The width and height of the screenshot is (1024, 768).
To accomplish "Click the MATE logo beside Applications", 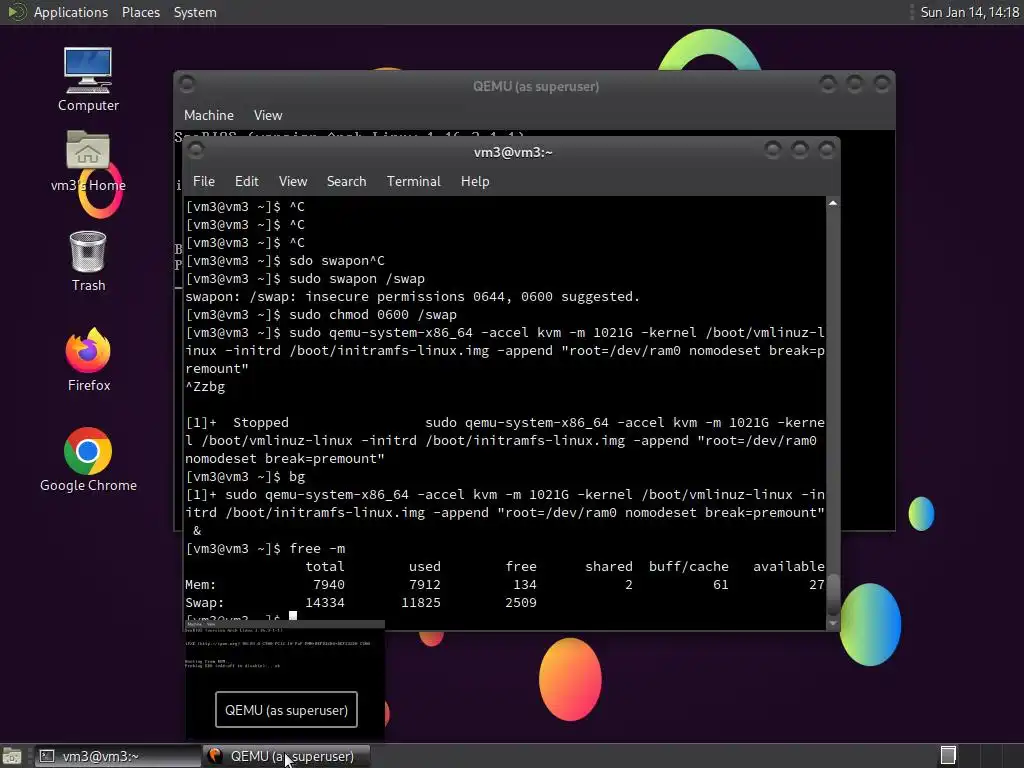I will pos(16,12).
